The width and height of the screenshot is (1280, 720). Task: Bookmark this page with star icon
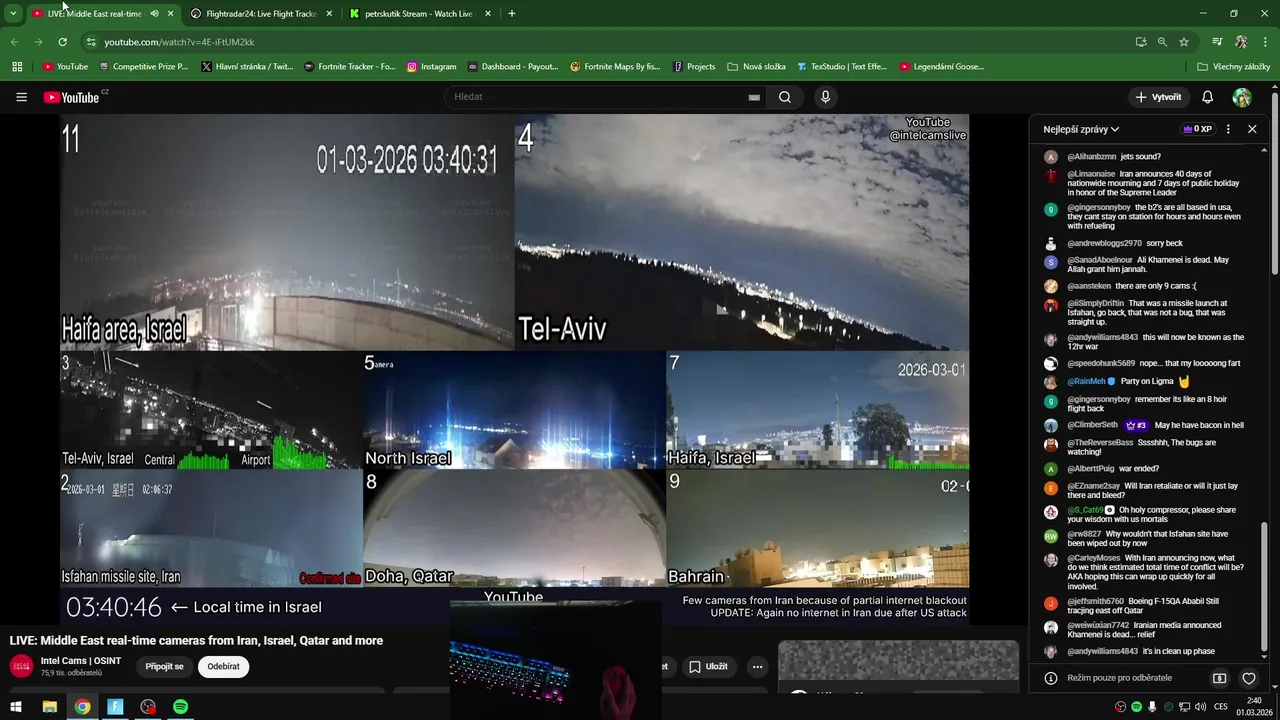[x=1184, y=42]
